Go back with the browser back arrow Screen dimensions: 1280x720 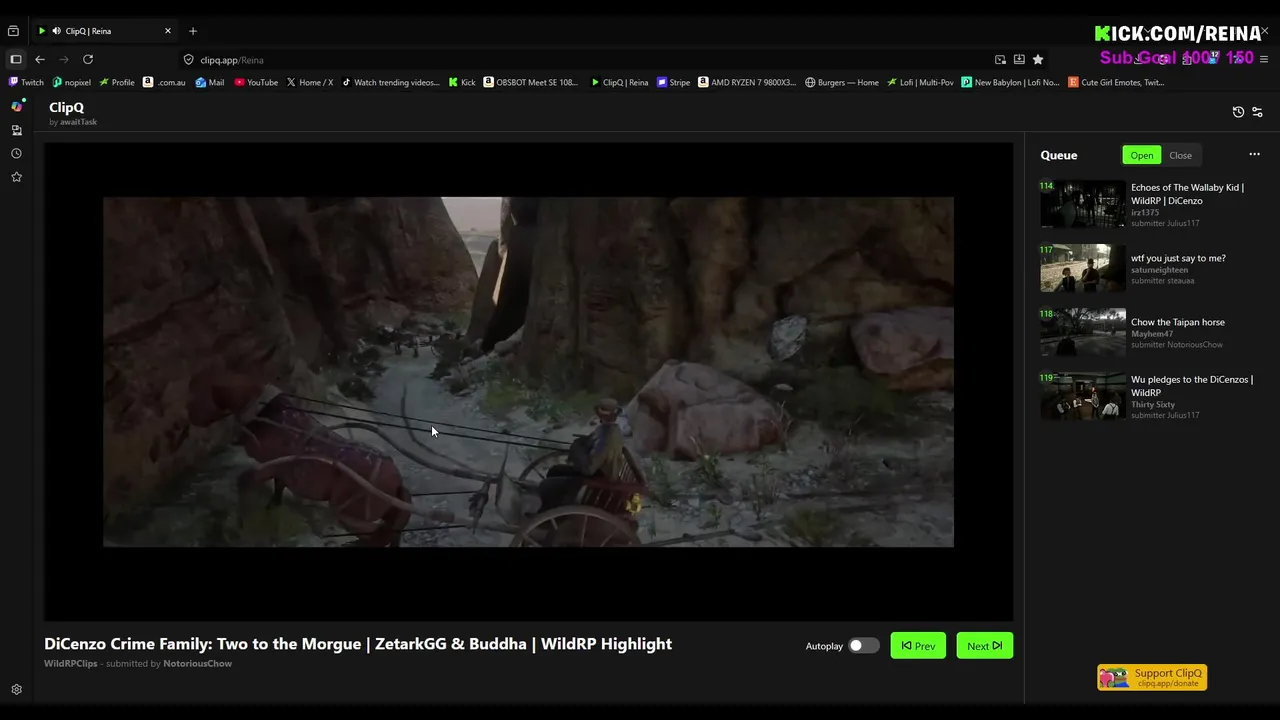click(x=40, y=60)
